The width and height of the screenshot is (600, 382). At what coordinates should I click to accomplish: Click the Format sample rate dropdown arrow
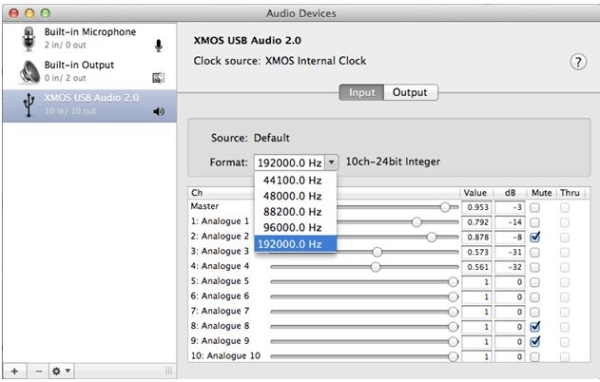coord(331,162)
